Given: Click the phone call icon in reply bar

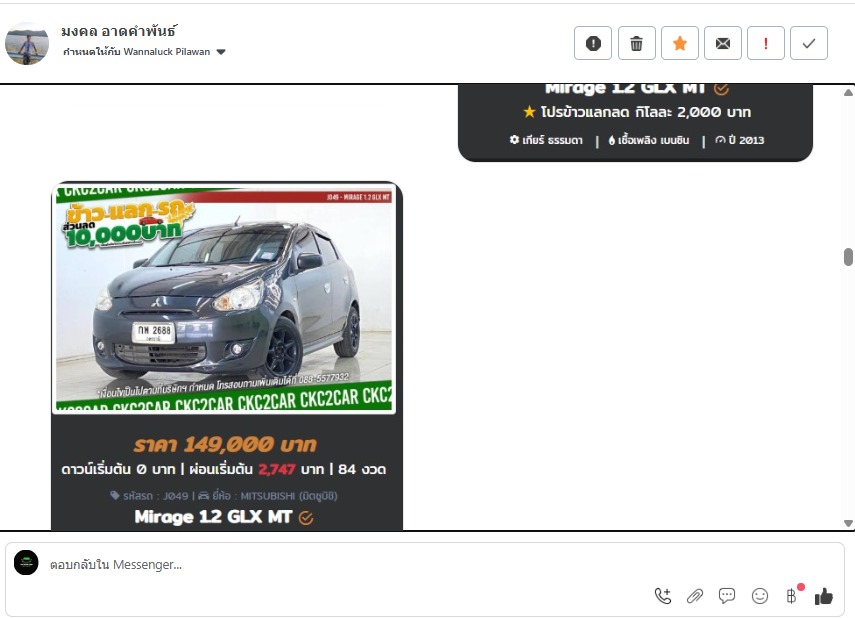Looking at the screenshot, I should point(663,596).
